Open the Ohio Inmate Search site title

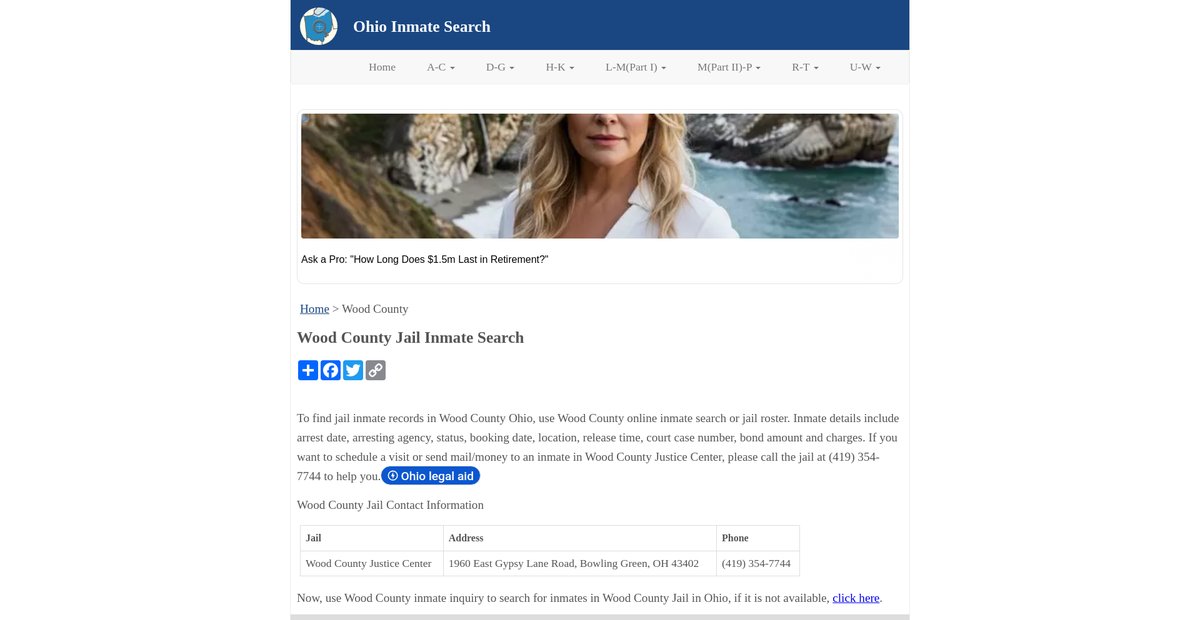click(x=422, y=26)
